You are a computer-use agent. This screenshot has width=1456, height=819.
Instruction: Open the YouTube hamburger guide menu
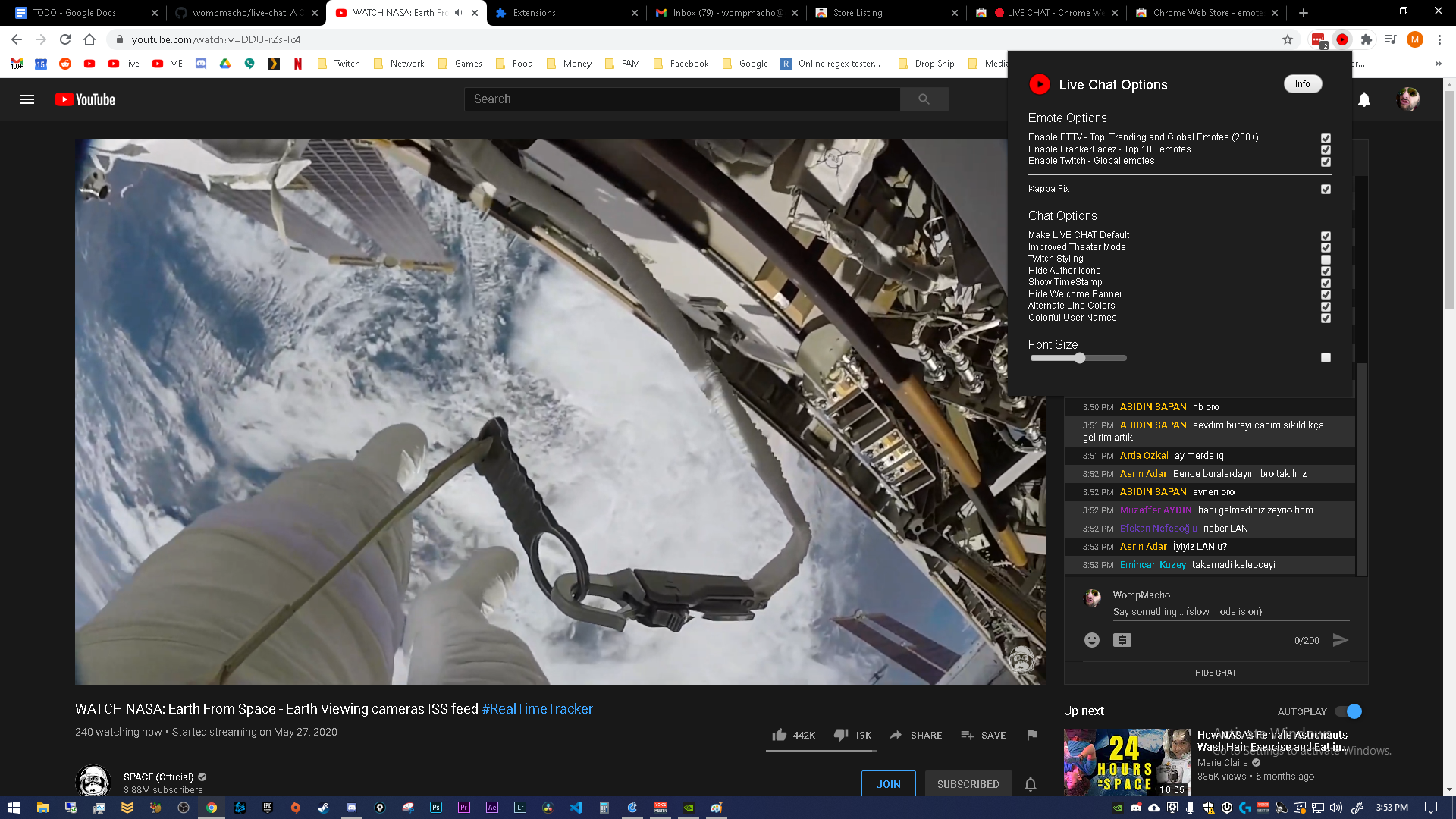27,99
